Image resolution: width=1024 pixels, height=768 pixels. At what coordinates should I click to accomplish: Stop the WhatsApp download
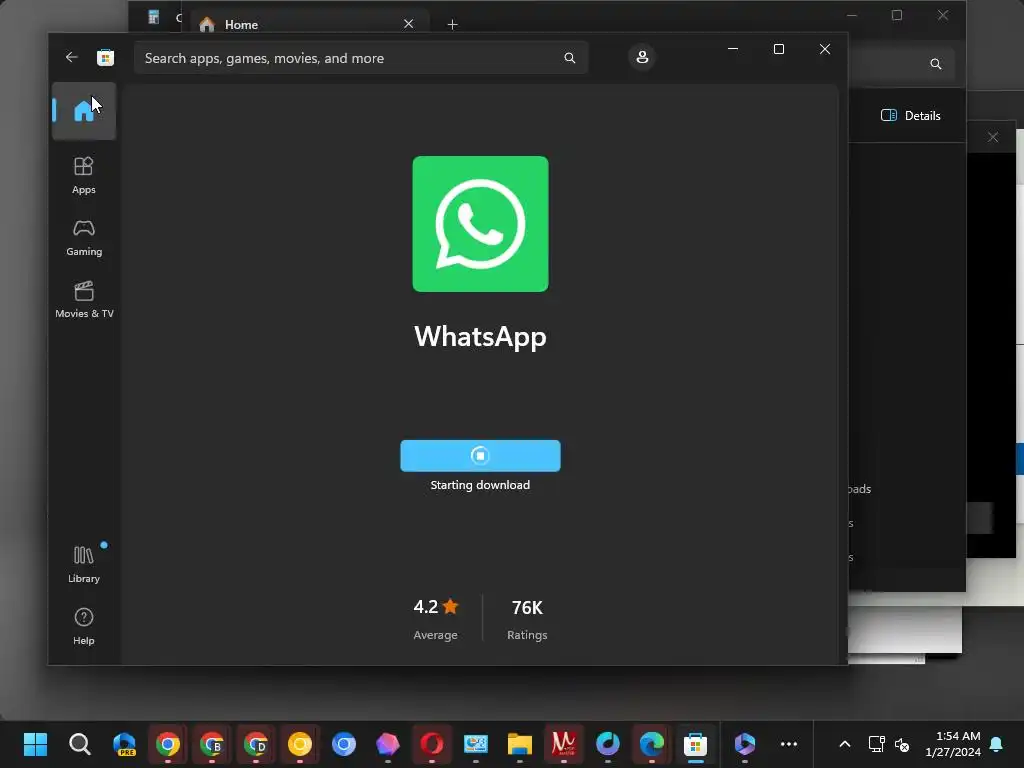[480, 455]
